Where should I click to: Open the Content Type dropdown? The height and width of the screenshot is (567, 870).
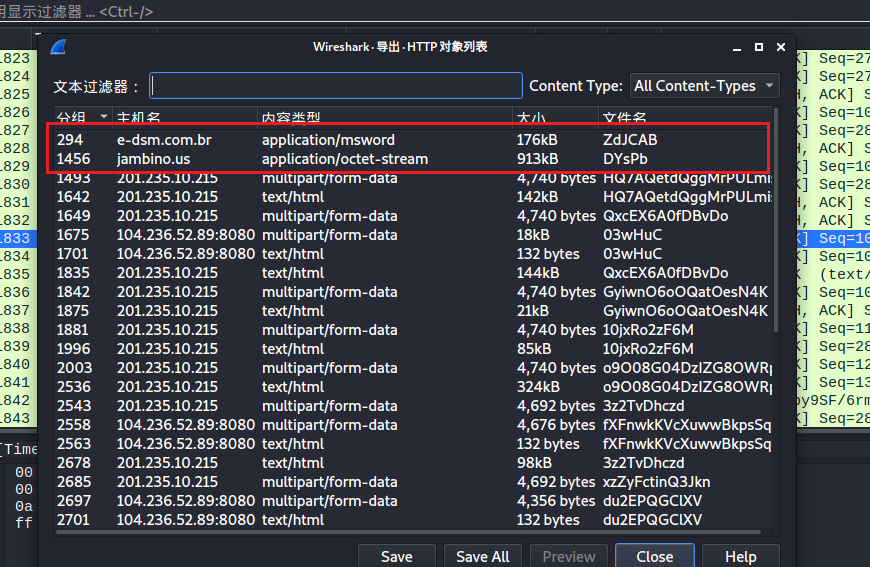704,86
